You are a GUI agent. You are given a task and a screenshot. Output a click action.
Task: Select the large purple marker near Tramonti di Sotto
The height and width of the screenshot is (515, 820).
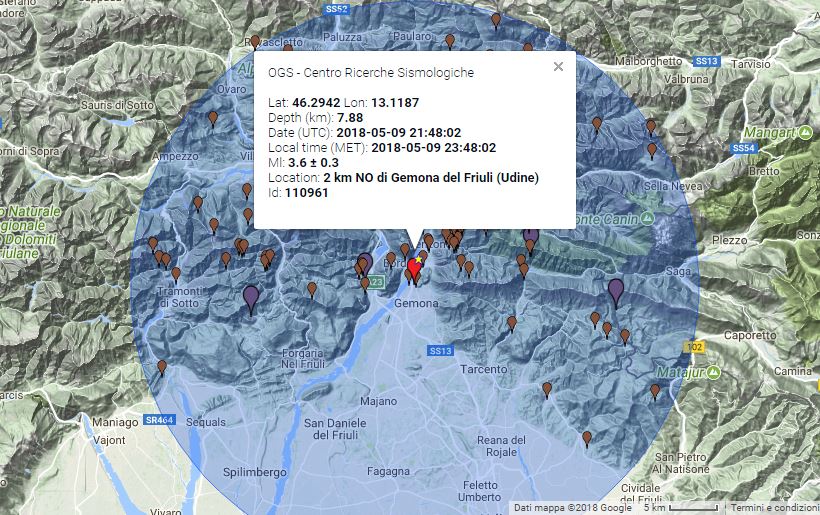click(251, 297)
